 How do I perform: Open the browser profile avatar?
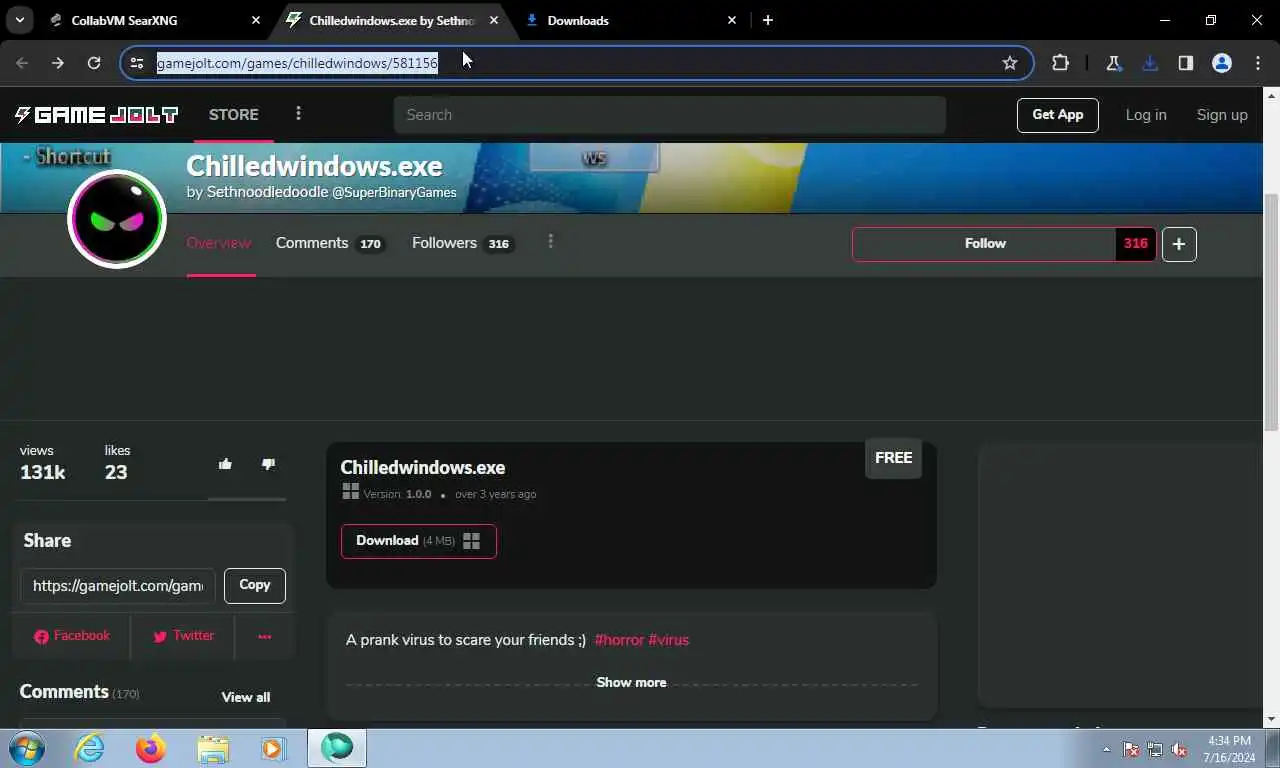coord(1222,63)
